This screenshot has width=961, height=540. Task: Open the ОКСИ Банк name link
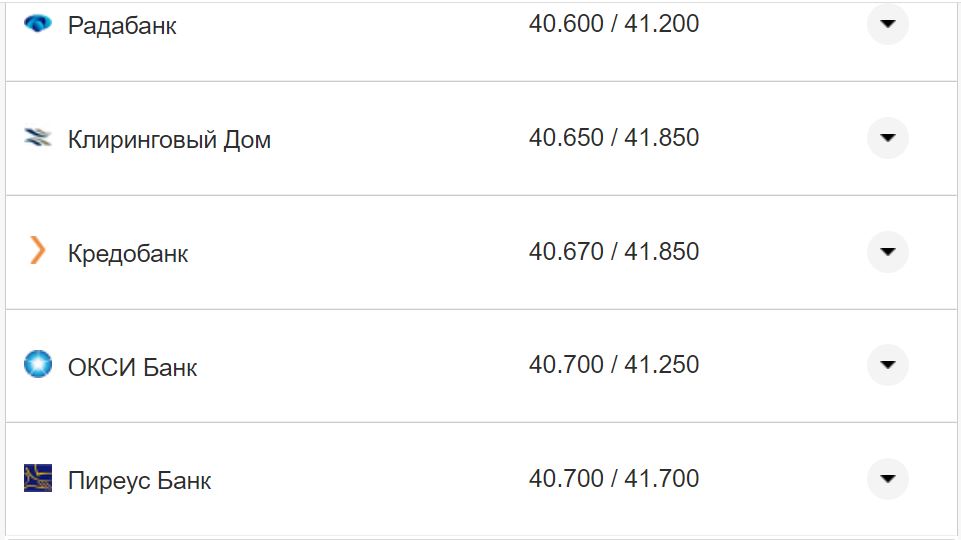pos(132,367)
